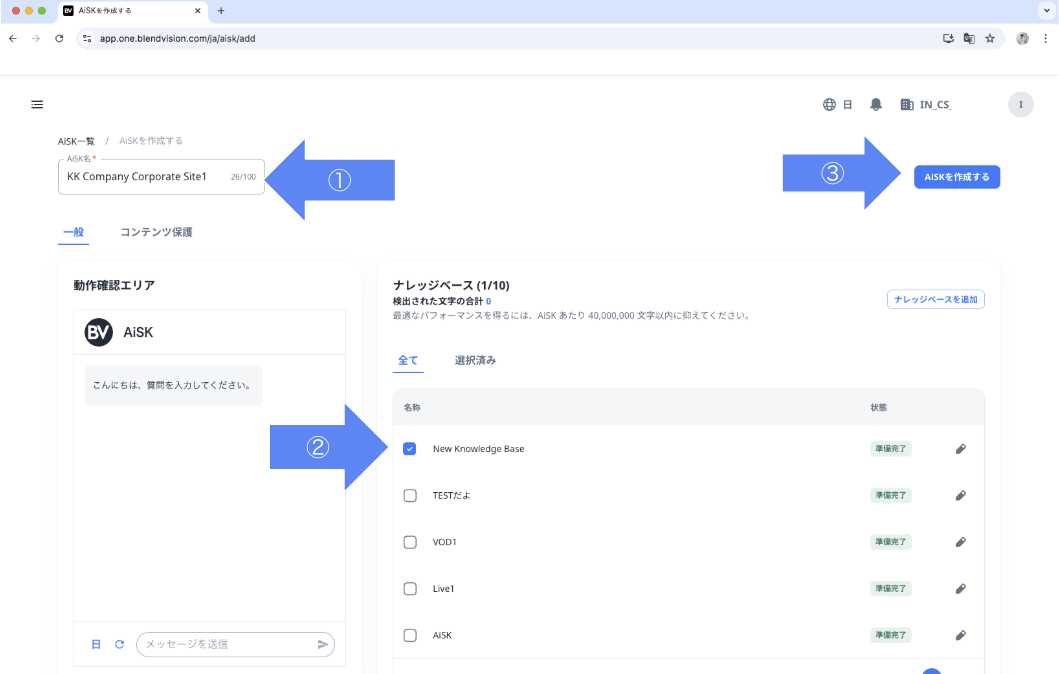Edit New Knowledge Base with pencil icon
Screen dimensions: 1059x674
pyautogui.click(x=960, y=448)
